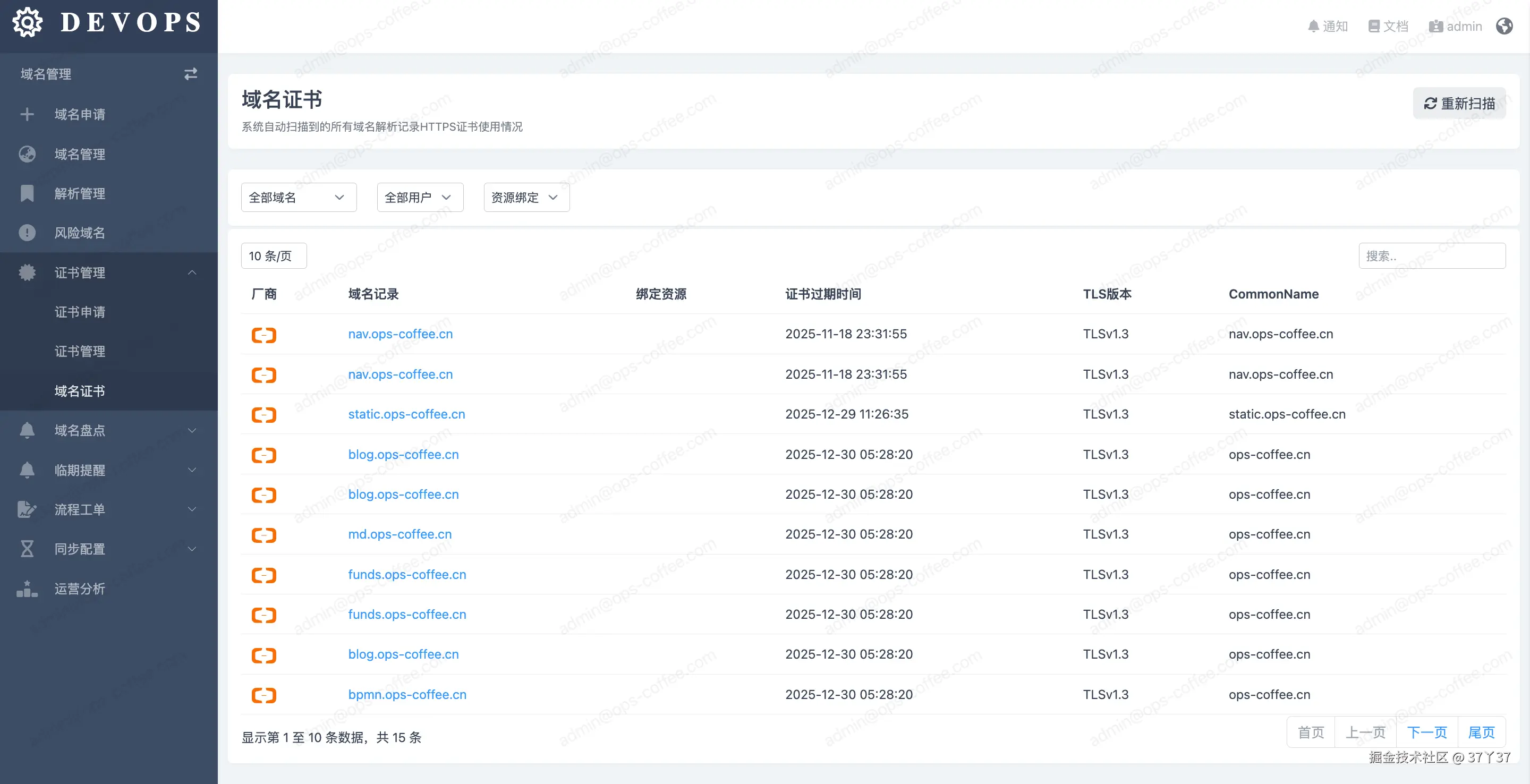Open the 文档 documentation icon

[x=1388, y=26]
